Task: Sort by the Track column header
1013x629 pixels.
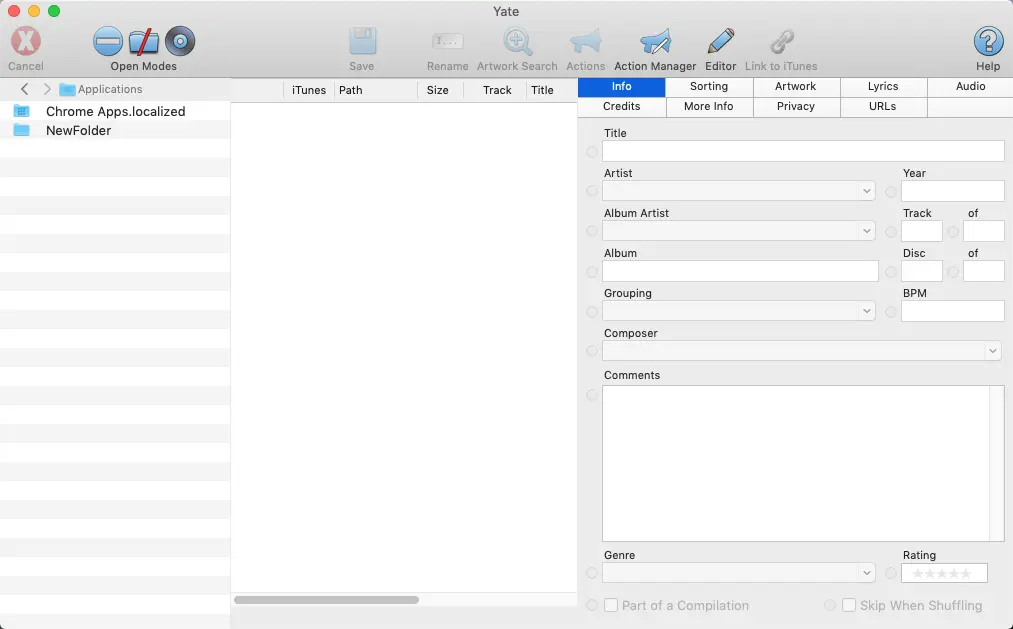Action: (x=496, y=90)
